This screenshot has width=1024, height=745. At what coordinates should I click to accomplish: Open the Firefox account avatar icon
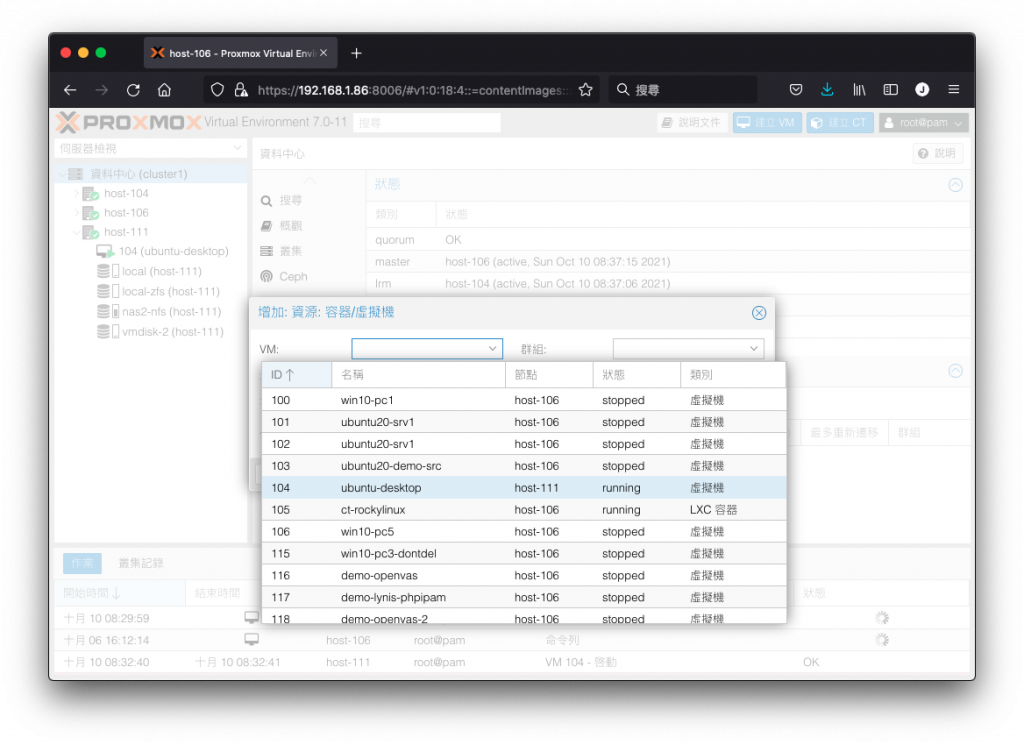pos(922,90)
